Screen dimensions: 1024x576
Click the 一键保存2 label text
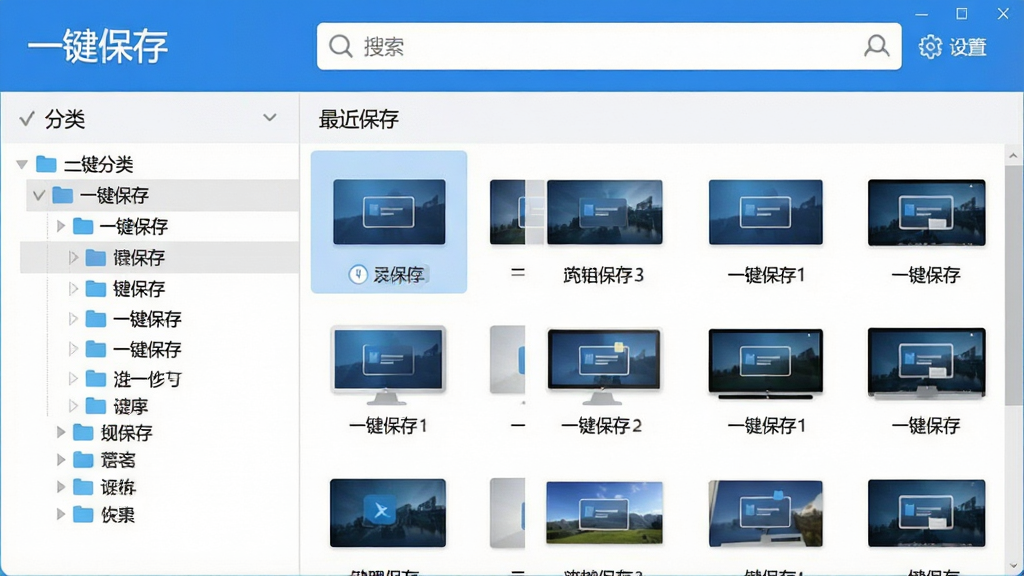(x=601, y=426)
